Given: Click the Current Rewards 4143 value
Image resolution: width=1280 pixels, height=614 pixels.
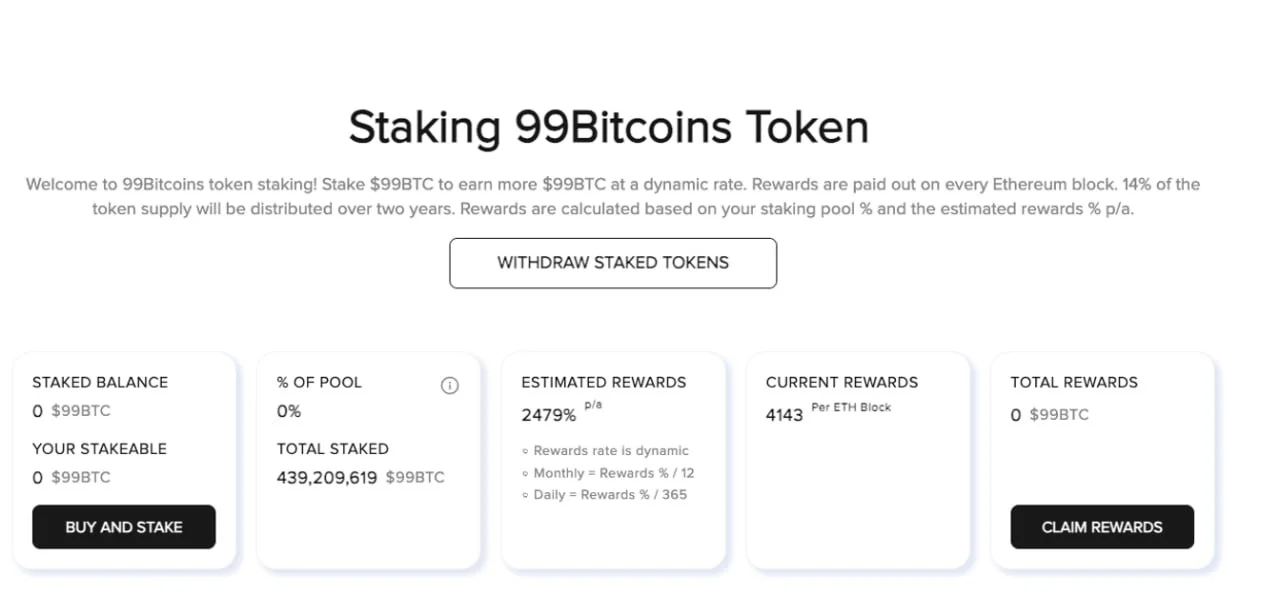Looking at the screenshot, I should [x=784, y=415].
